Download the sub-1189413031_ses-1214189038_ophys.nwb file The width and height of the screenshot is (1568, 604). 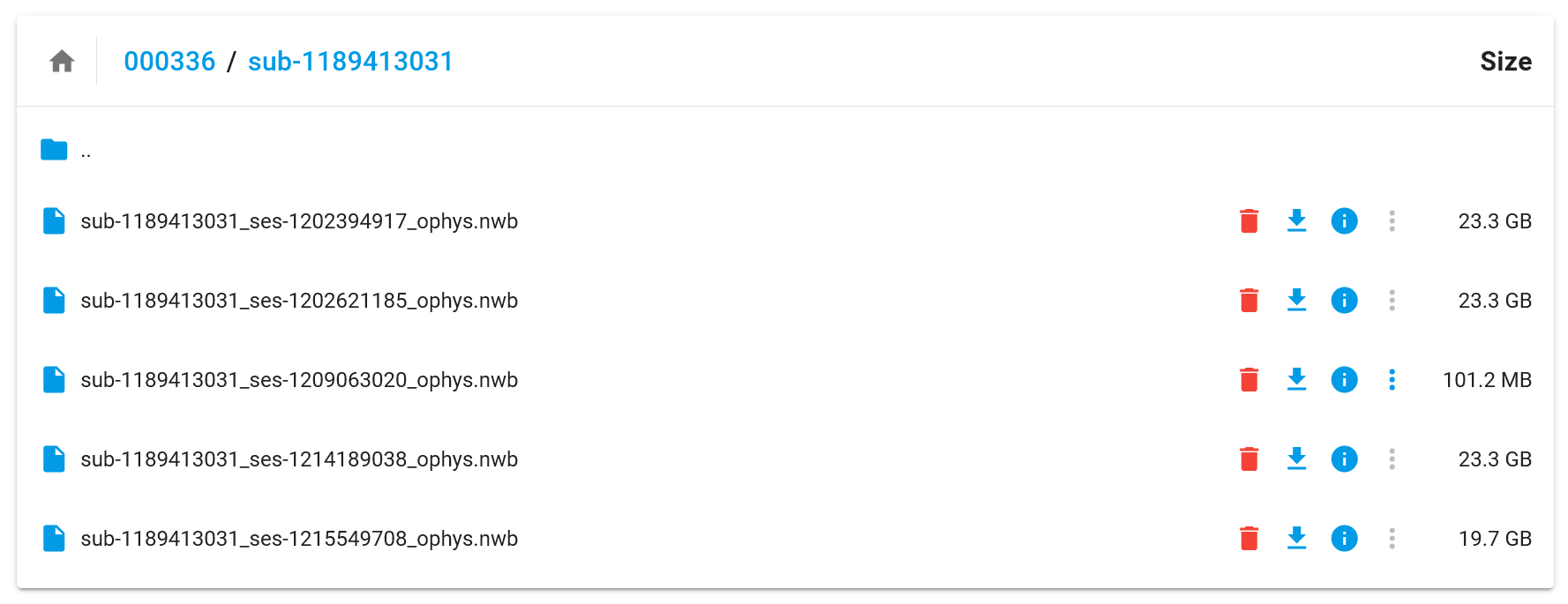click(1296, 459)
